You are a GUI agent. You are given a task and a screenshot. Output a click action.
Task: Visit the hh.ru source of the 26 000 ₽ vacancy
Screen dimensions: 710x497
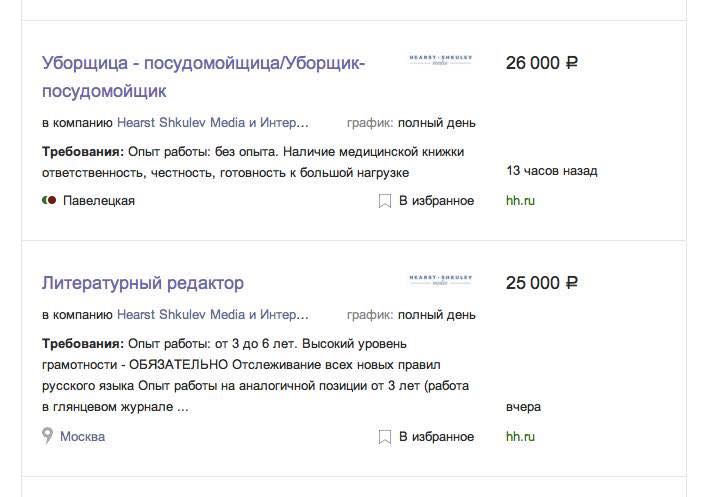pos(521,201)
